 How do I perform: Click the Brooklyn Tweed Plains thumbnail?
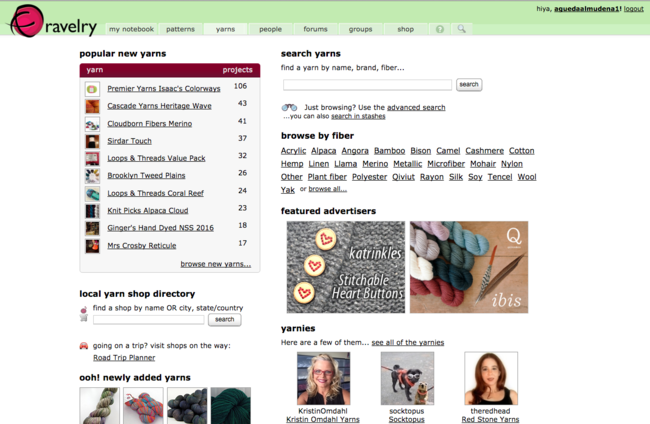[92, 176]
